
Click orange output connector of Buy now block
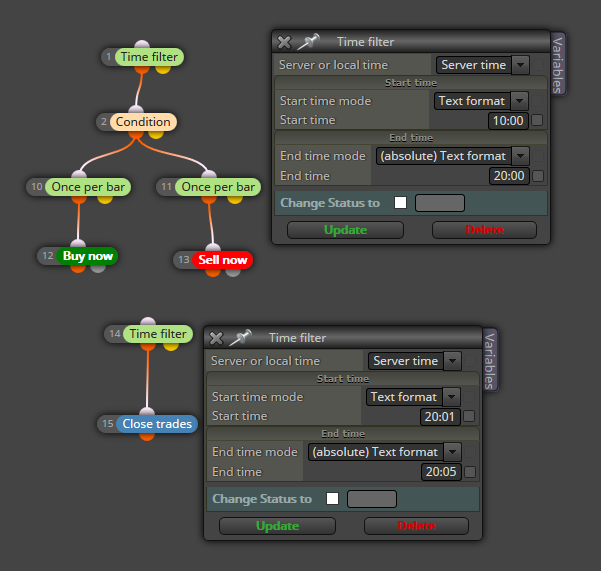pos(78,269)
